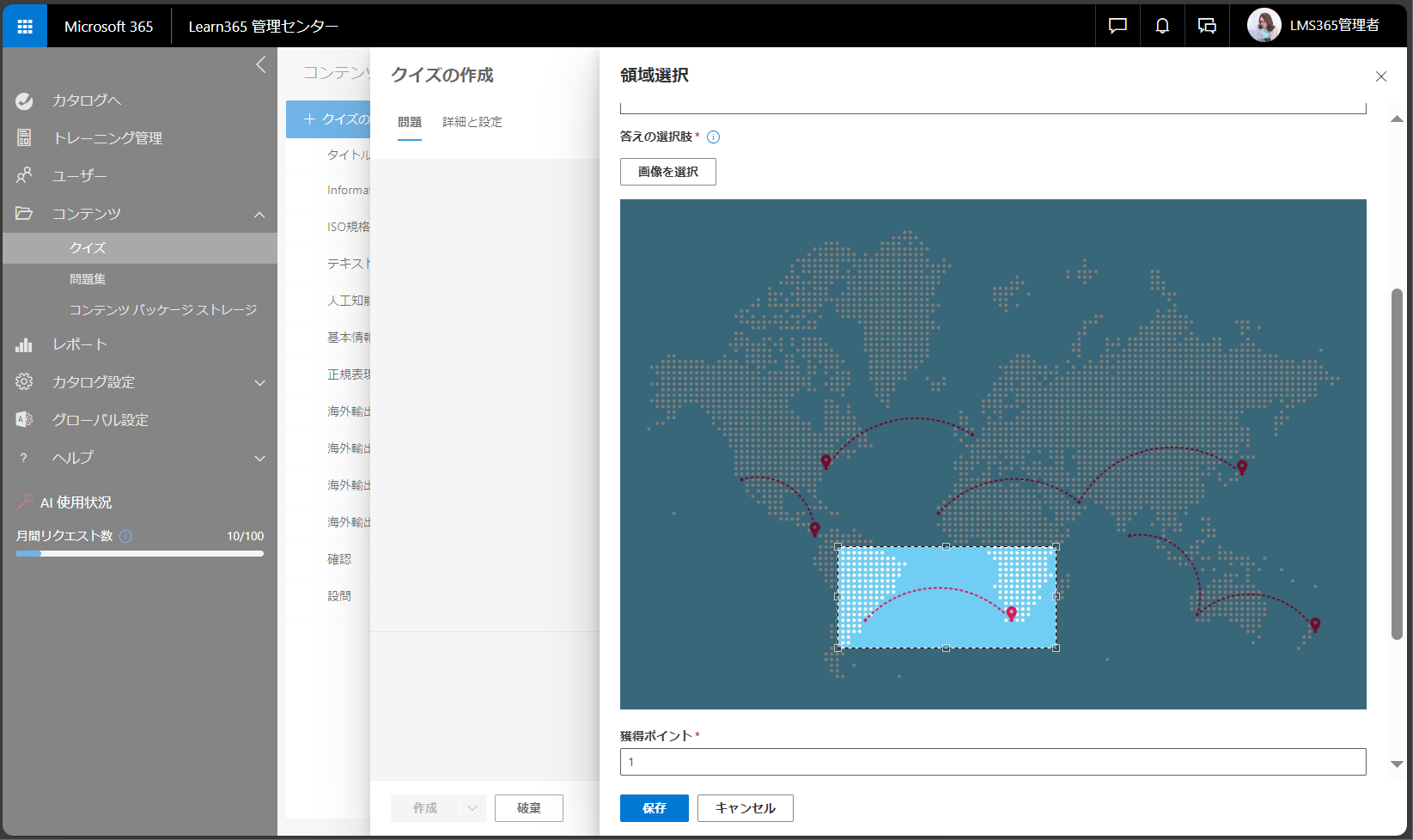Screen dimensions: 1413x840
Task: Click the scroll-up arrow of the panel
Action: [1397, 119]
